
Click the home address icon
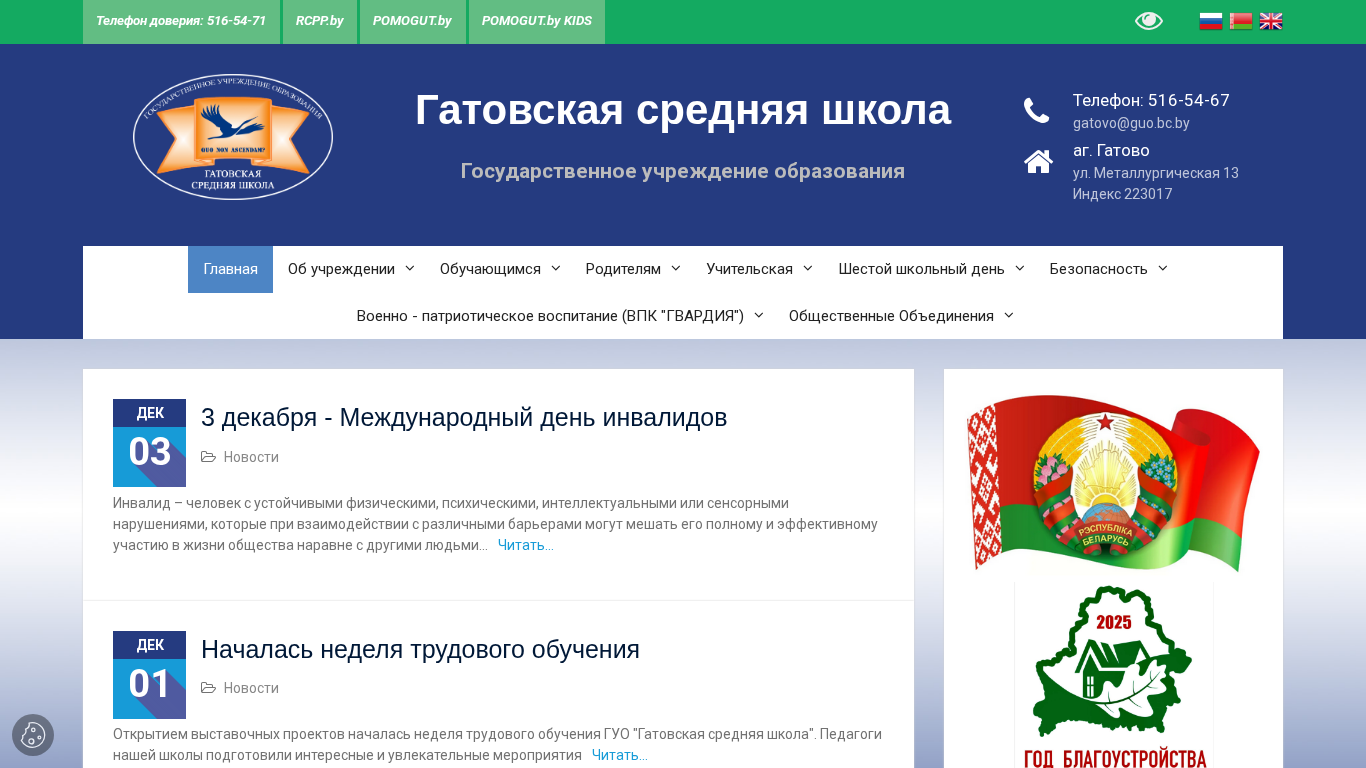1038,161
